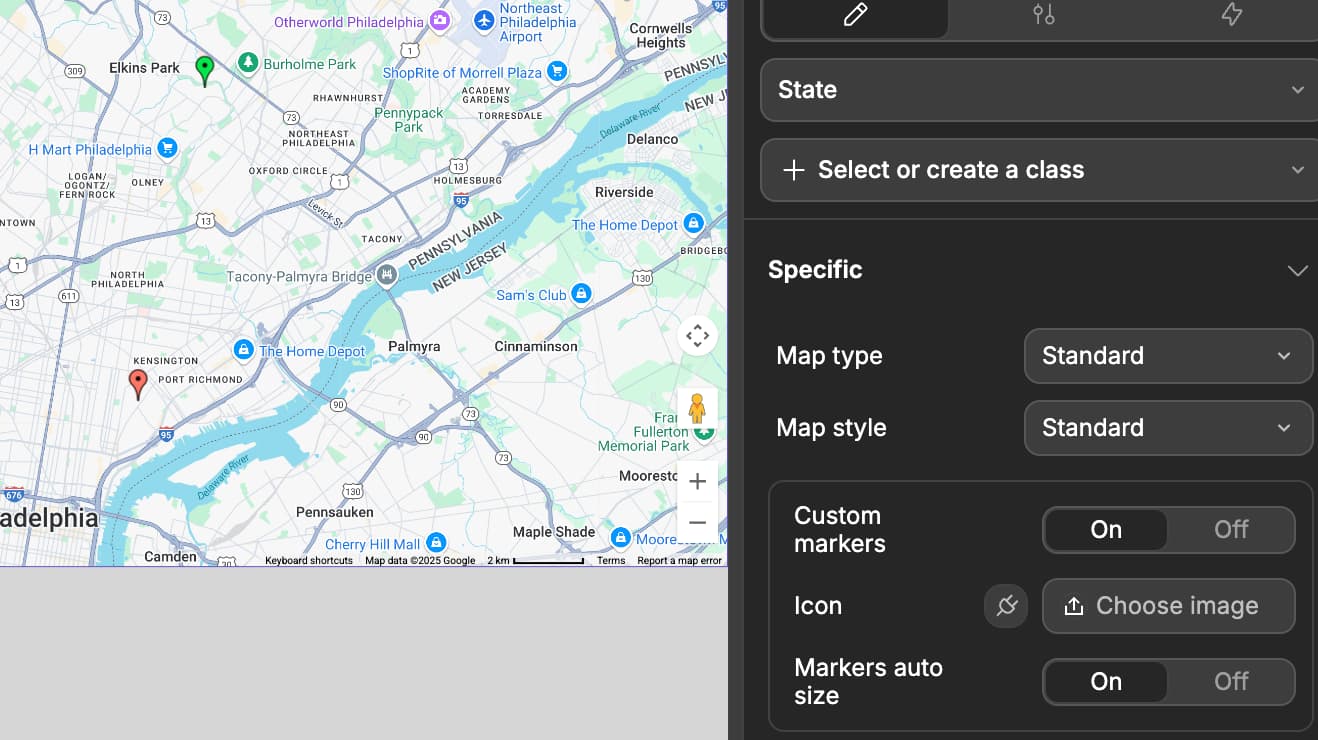Click the Northeast Philadelphia Airport icon

[484, 19]
